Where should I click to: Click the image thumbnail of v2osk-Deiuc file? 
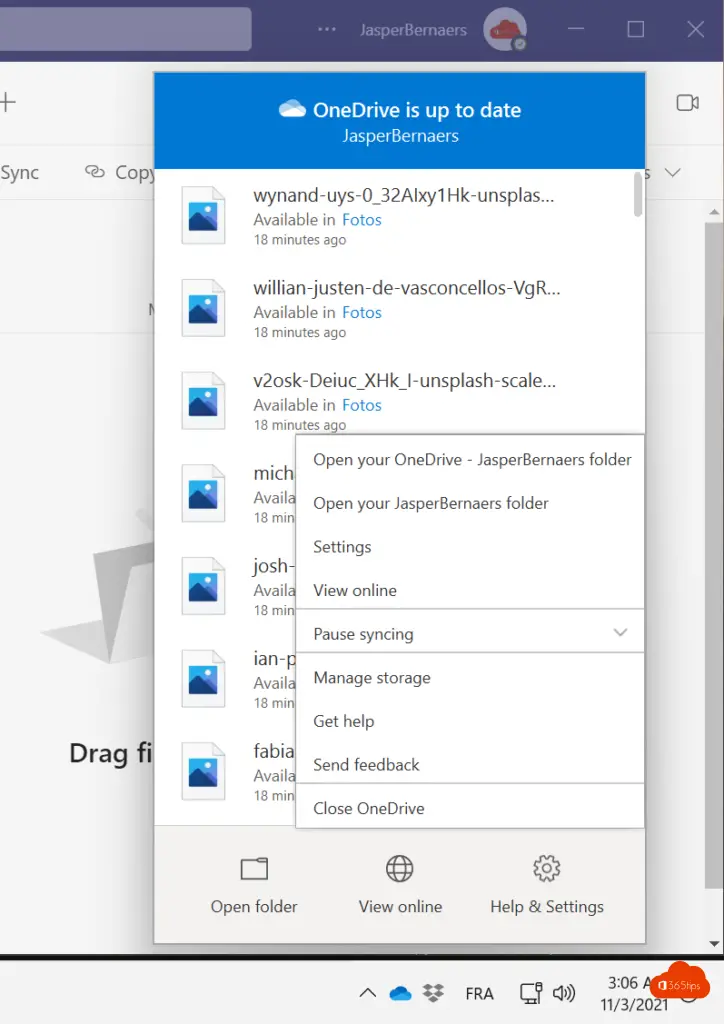pyautogui.click(x=203, y=401)
